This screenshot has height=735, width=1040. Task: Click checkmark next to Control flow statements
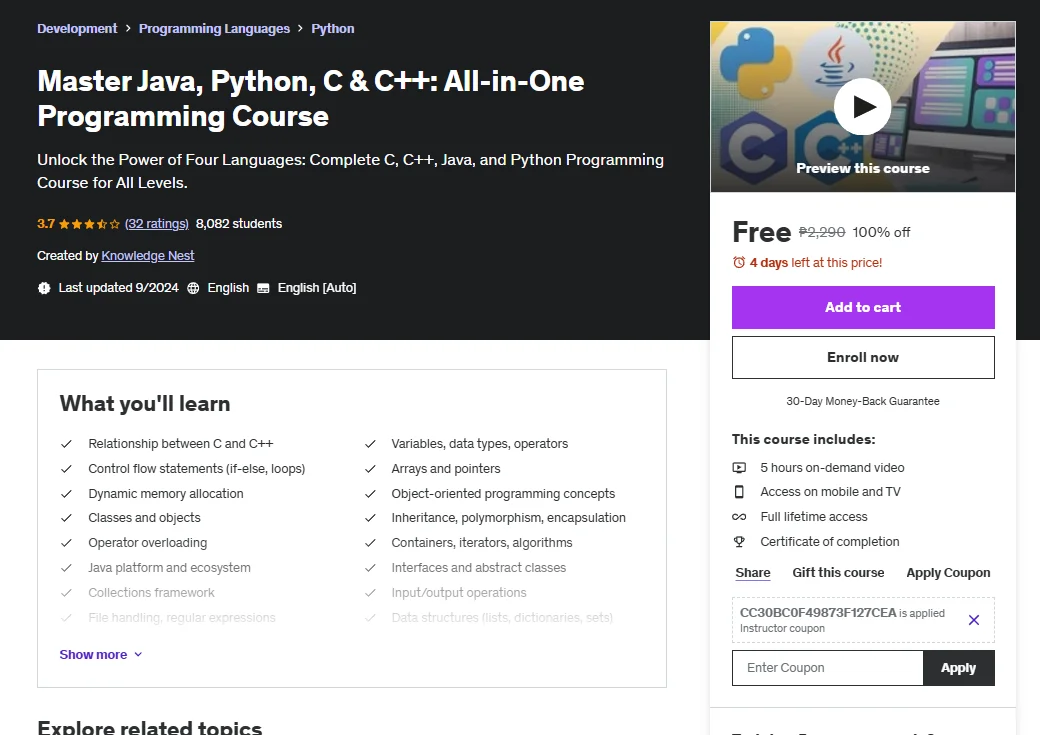[66, 469]
